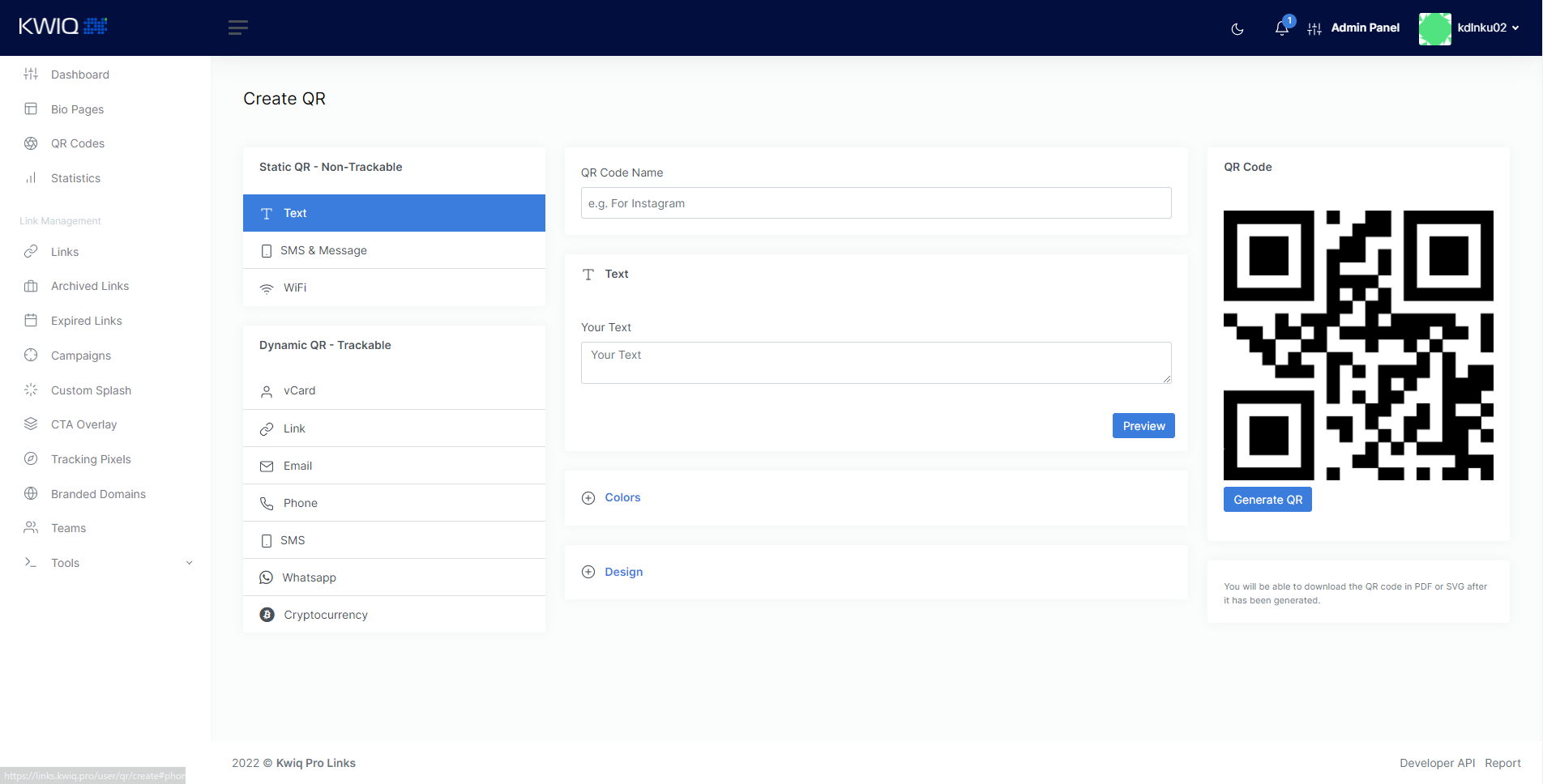Image resolution: width=1543 pixels, height=784 pixels.
Task: Toggle dark mode with the moon icon
Action: pyautogui.click(x=1237, y=28)
